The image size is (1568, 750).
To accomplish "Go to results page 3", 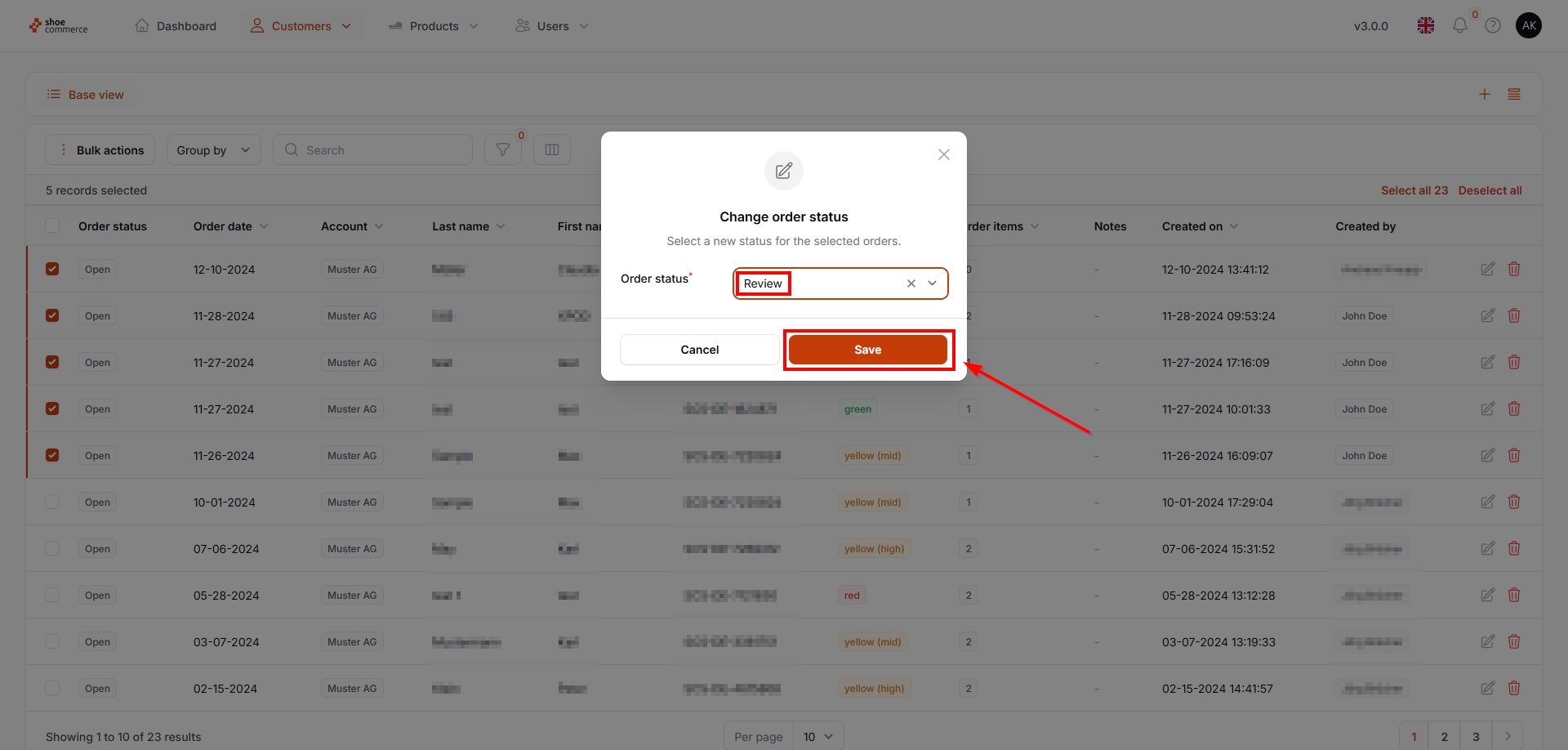I will [x=1476, y=736].
